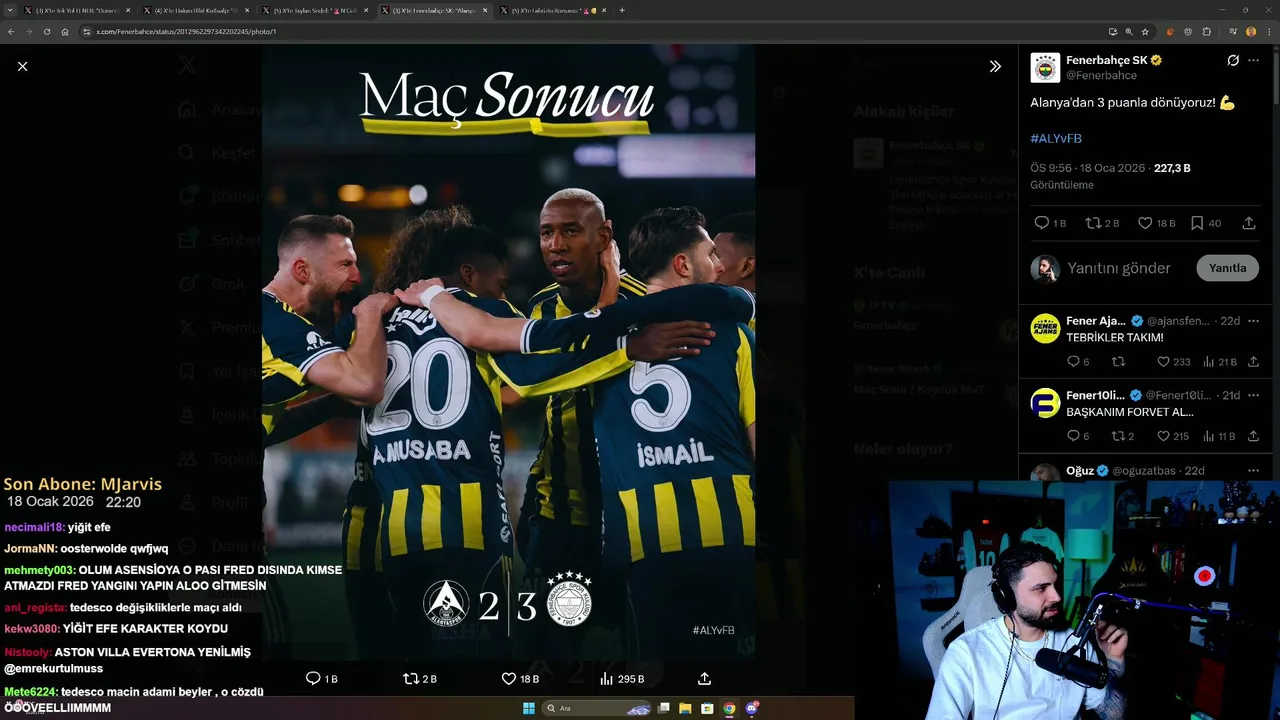Switch to the '(5) X'te Fabrizio Romano' tab
Screen dimensions: 1280x720
(553, 10)
